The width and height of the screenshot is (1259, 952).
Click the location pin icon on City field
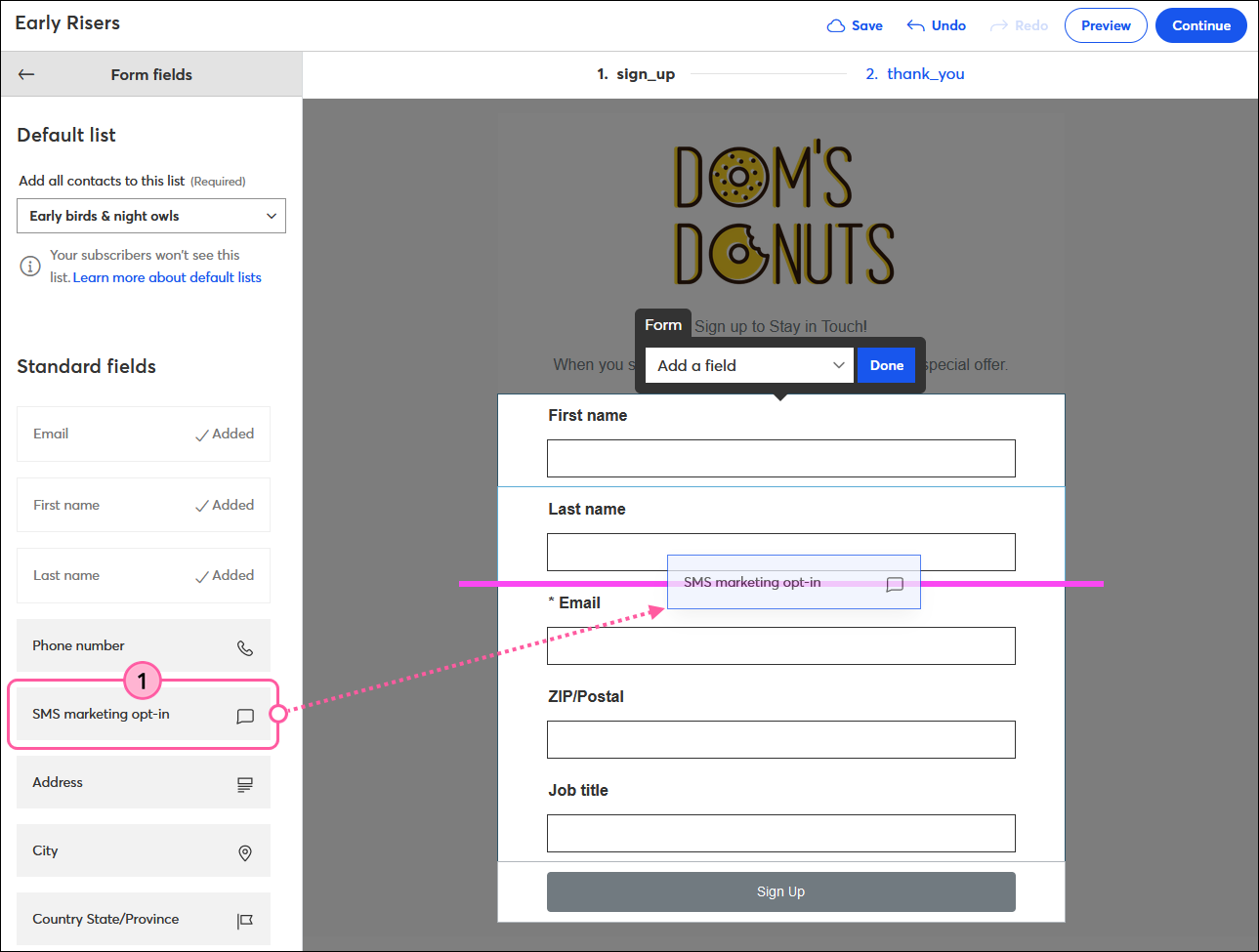tap(245, 851)
